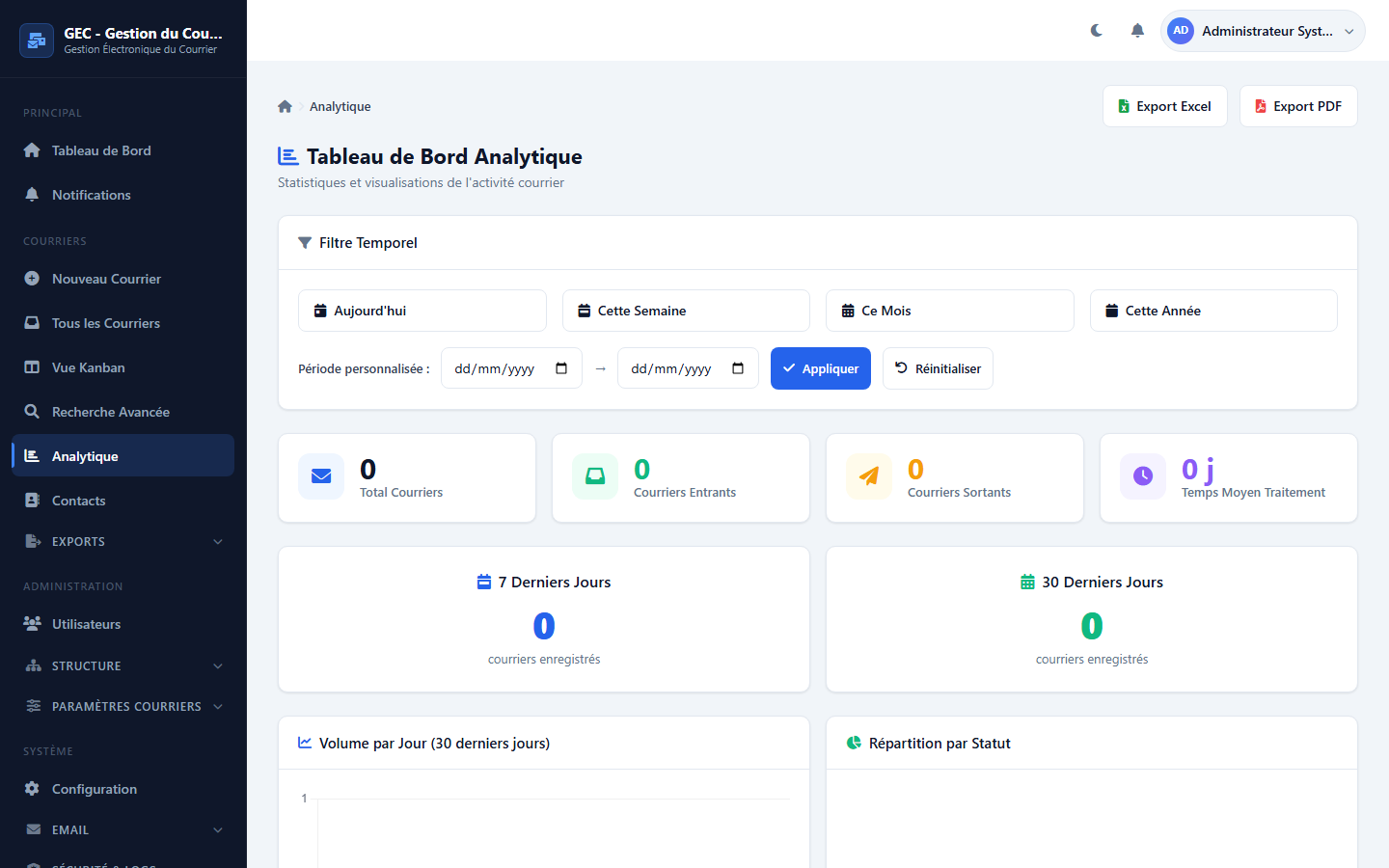Open the calendar picker in end date field

[738, 368]
